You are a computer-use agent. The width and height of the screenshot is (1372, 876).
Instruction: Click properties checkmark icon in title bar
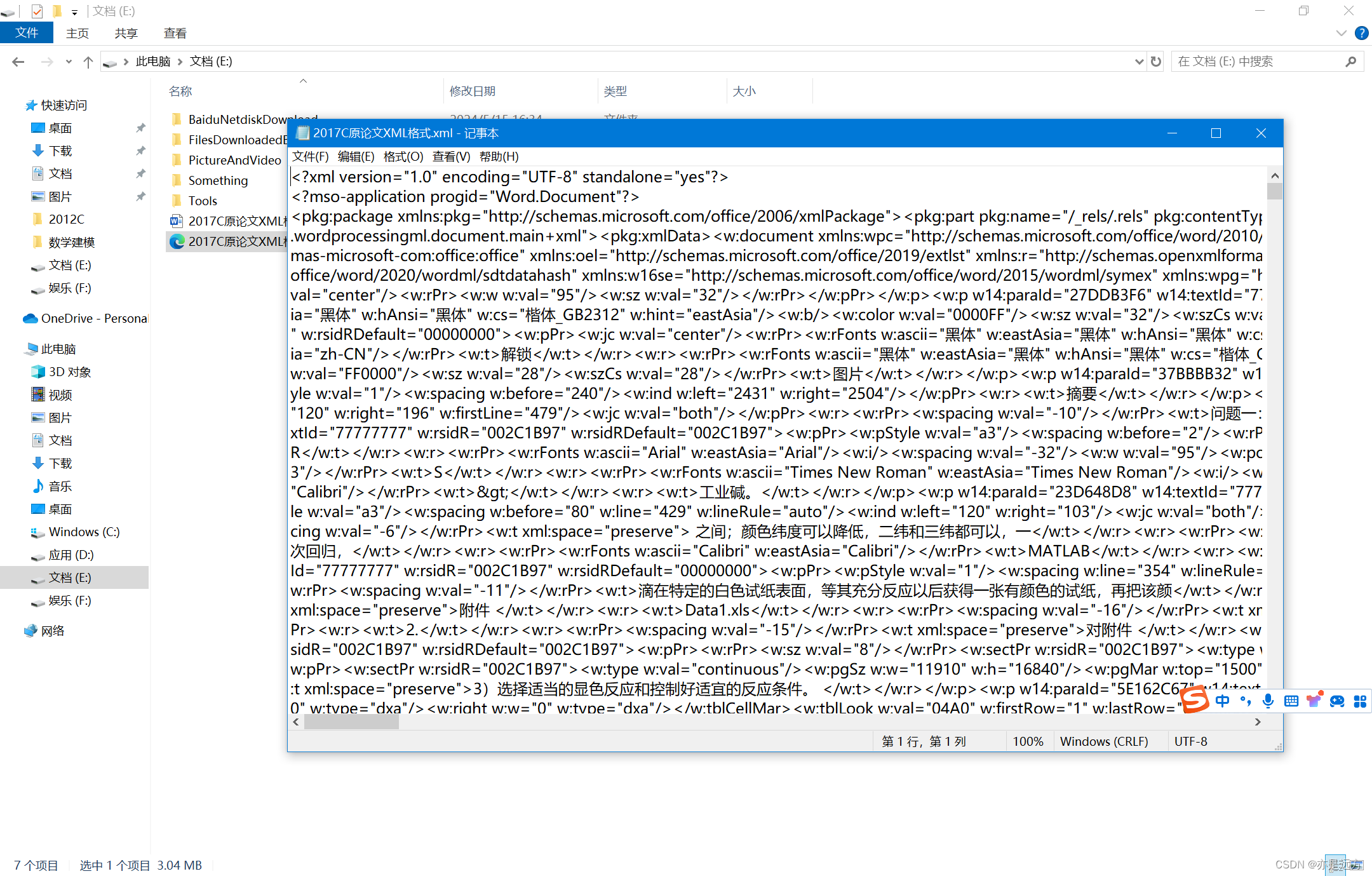point(37,11)
